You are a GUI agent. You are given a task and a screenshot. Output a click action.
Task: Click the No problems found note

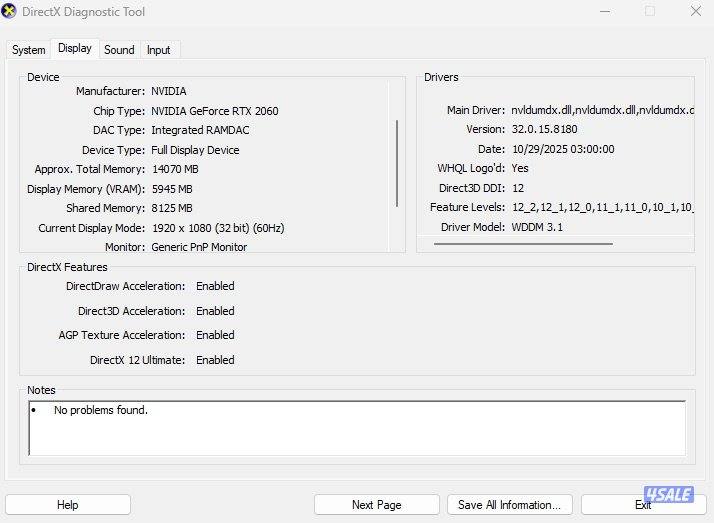(x=101, y=410)
